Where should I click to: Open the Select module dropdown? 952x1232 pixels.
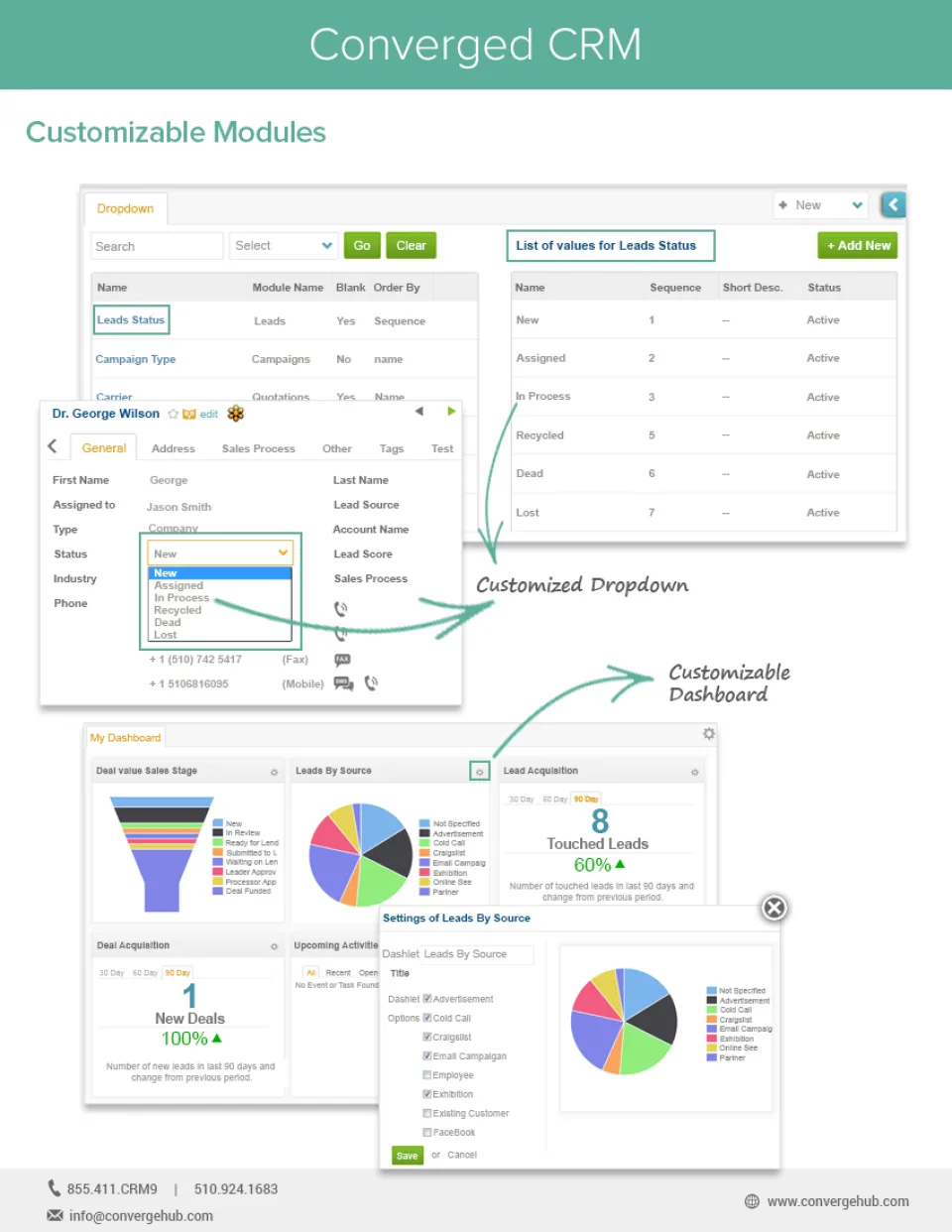click(284, 245)
